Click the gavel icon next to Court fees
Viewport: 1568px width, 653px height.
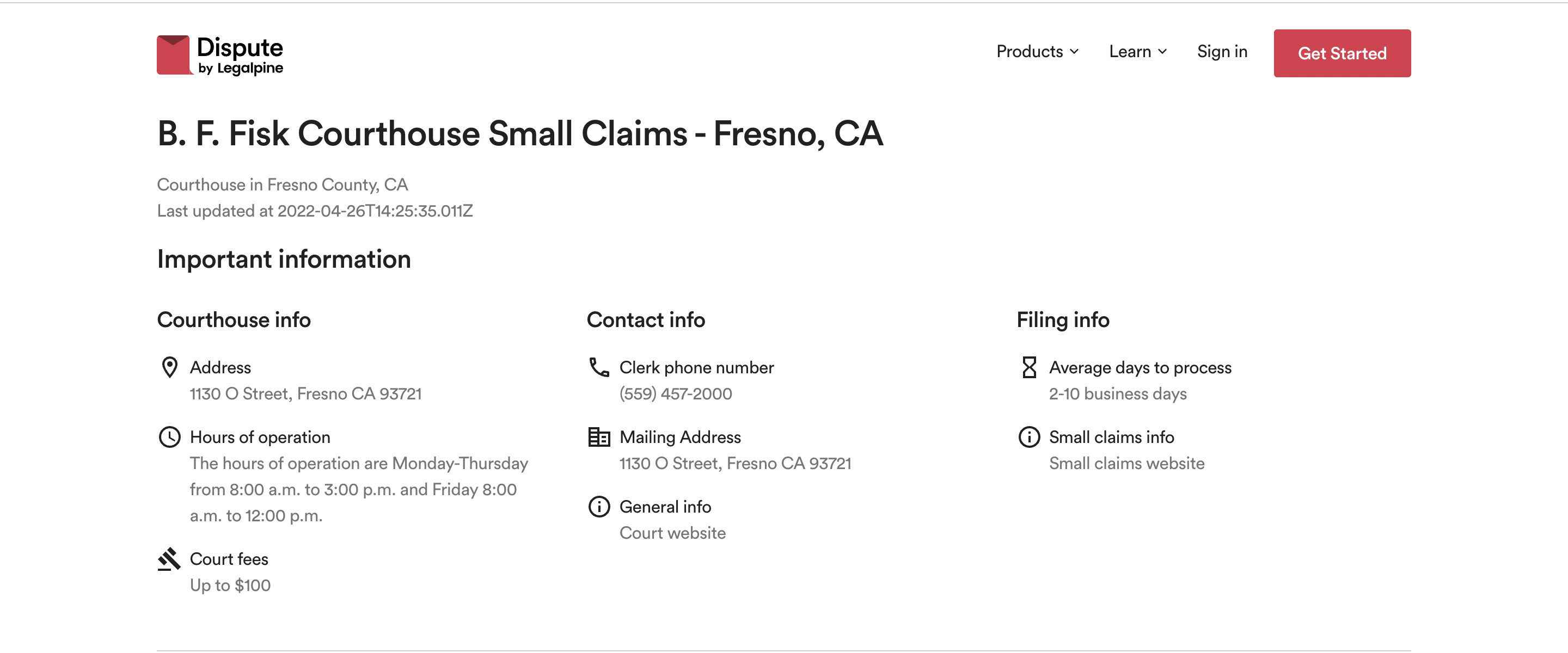click(x=169, y=559)
